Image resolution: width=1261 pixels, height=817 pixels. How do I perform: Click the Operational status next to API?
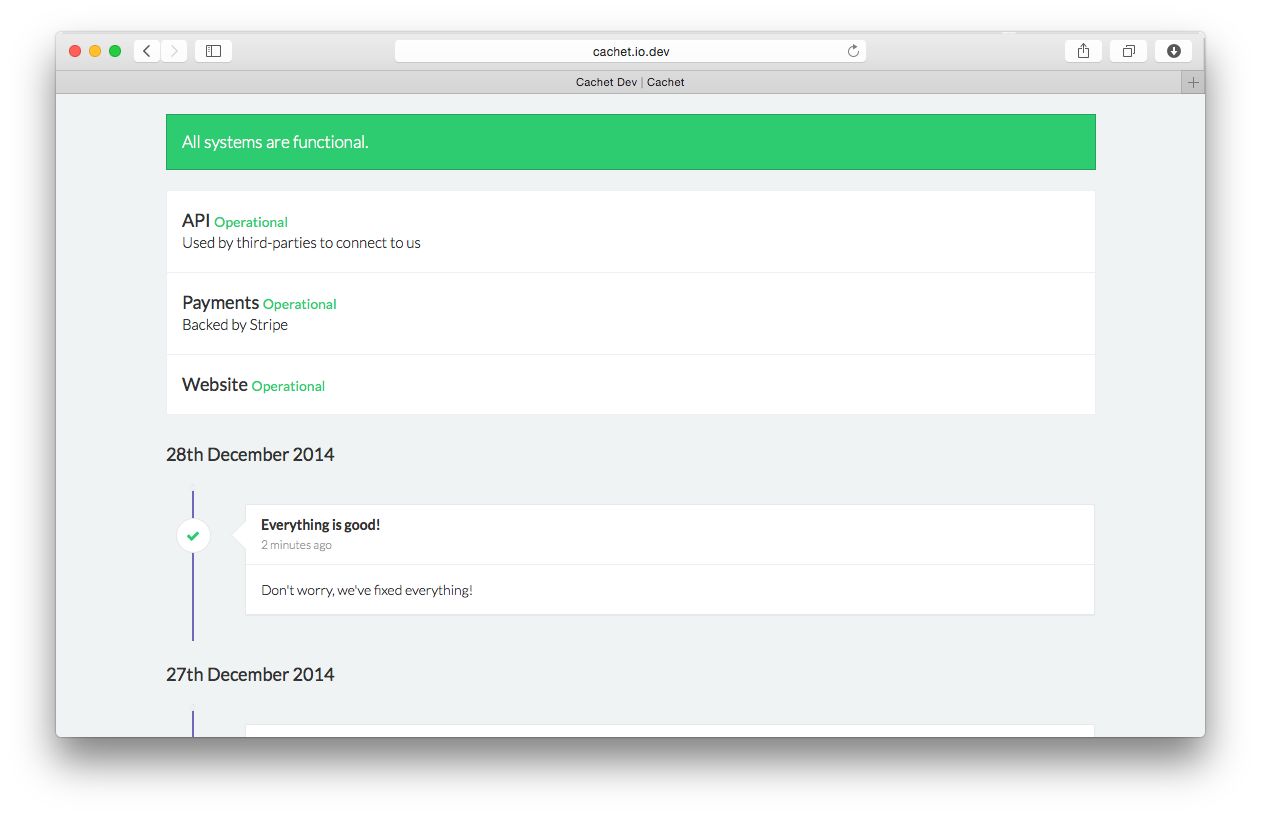251,222
